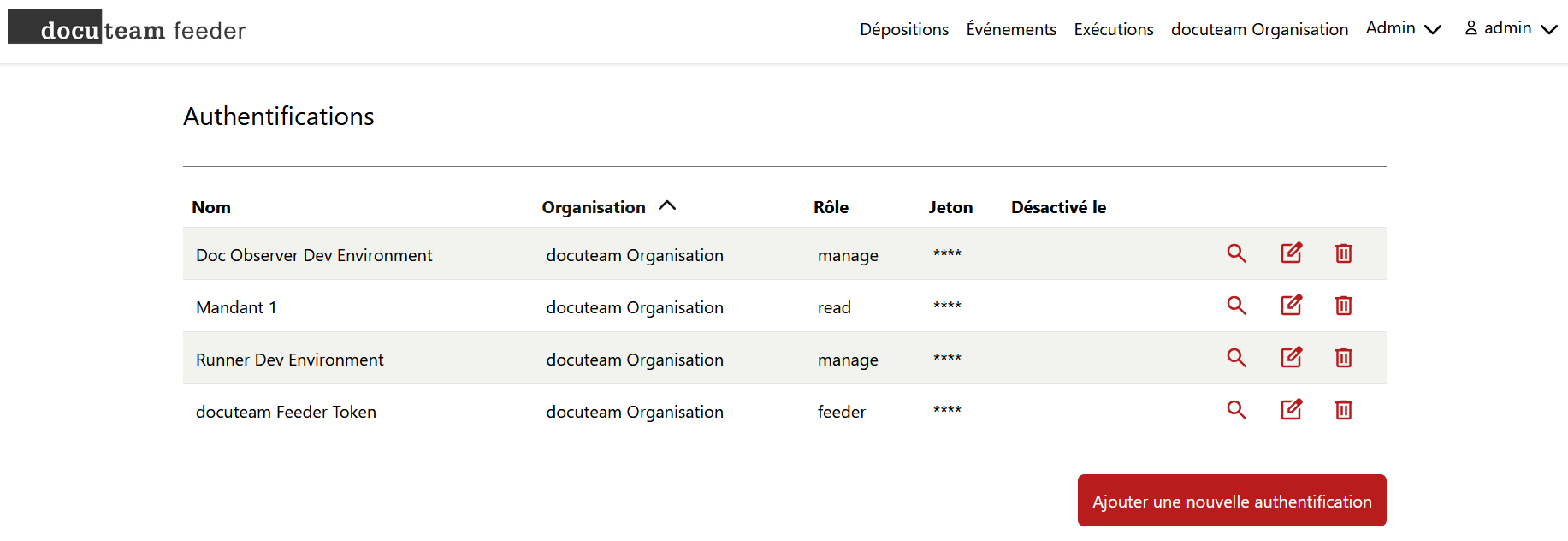Delete the Runner Dev Environment authentication

coord(1343,358)
